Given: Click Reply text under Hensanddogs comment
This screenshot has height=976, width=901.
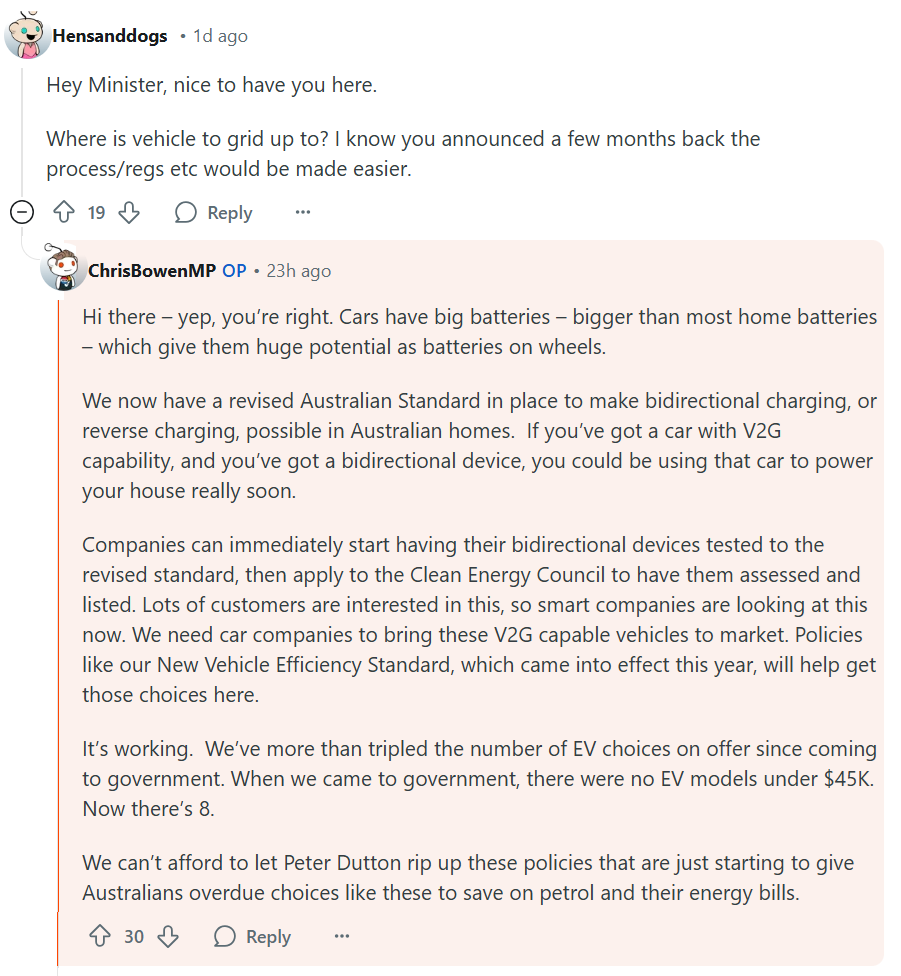Looking at the screenshot, I should [x=230, y=213].
